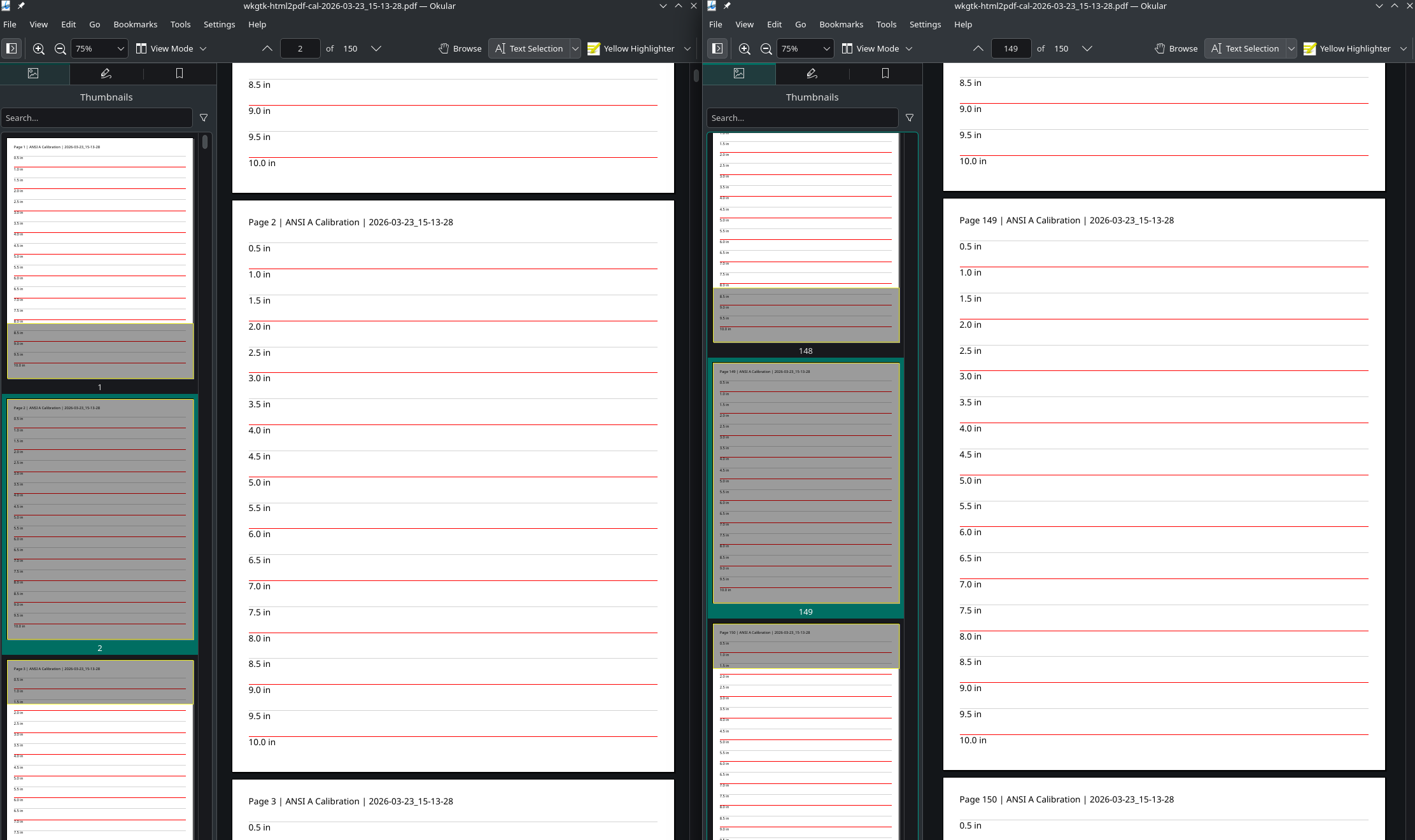1415x840 pixels.
Task: Activate Text Selection tool in right window
Action: [1244, 48]
